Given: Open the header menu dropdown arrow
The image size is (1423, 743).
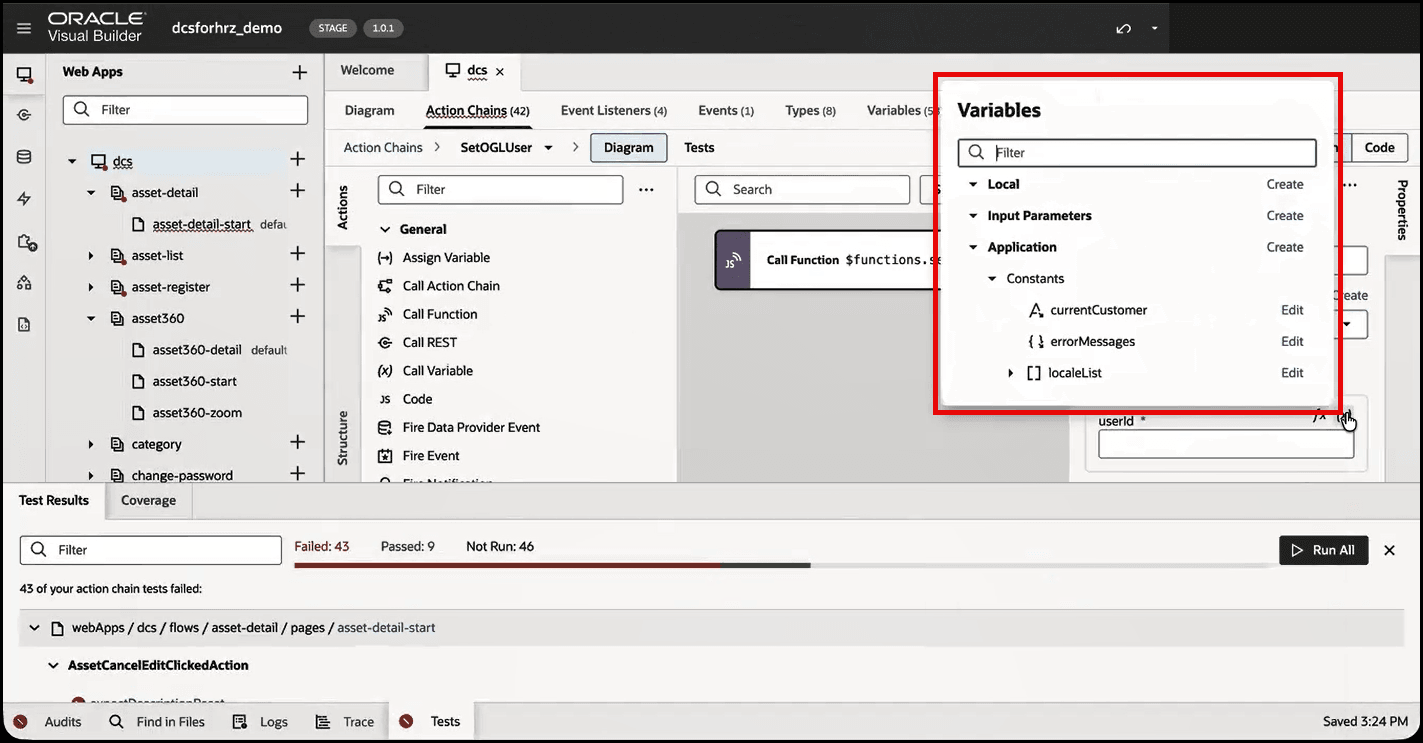Looking at the screenshot, I should point(1155,28).
